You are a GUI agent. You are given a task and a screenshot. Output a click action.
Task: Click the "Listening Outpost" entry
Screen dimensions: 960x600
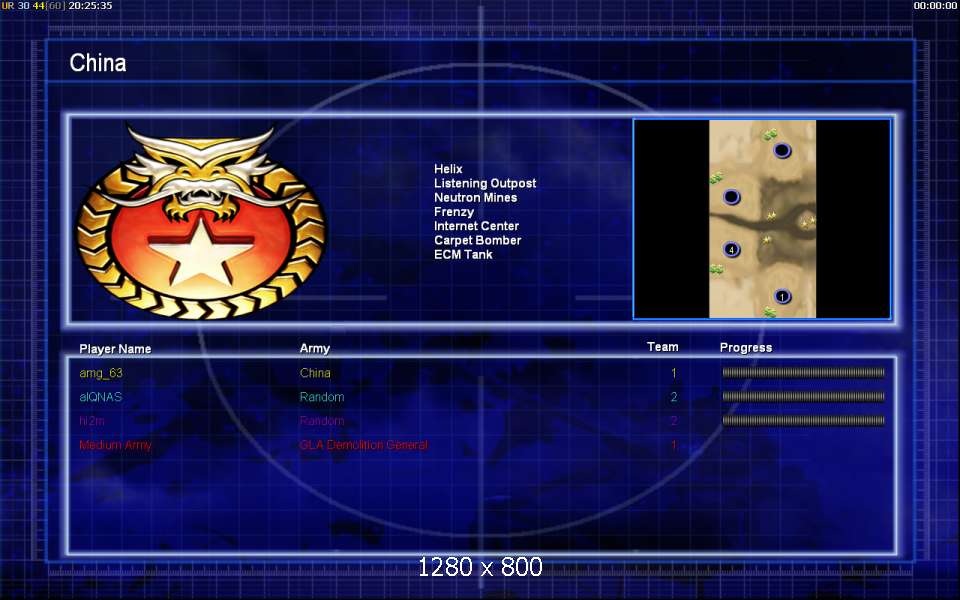point(485,183)
